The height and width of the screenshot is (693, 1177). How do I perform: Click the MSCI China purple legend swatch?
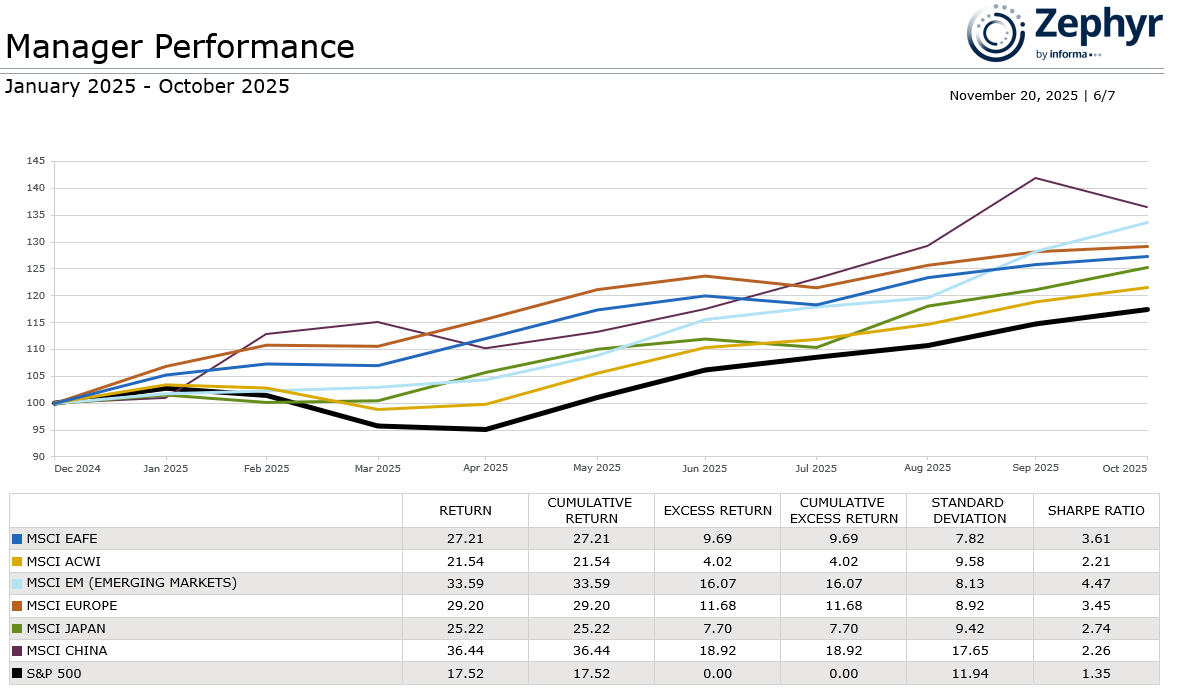click(16, 651)
